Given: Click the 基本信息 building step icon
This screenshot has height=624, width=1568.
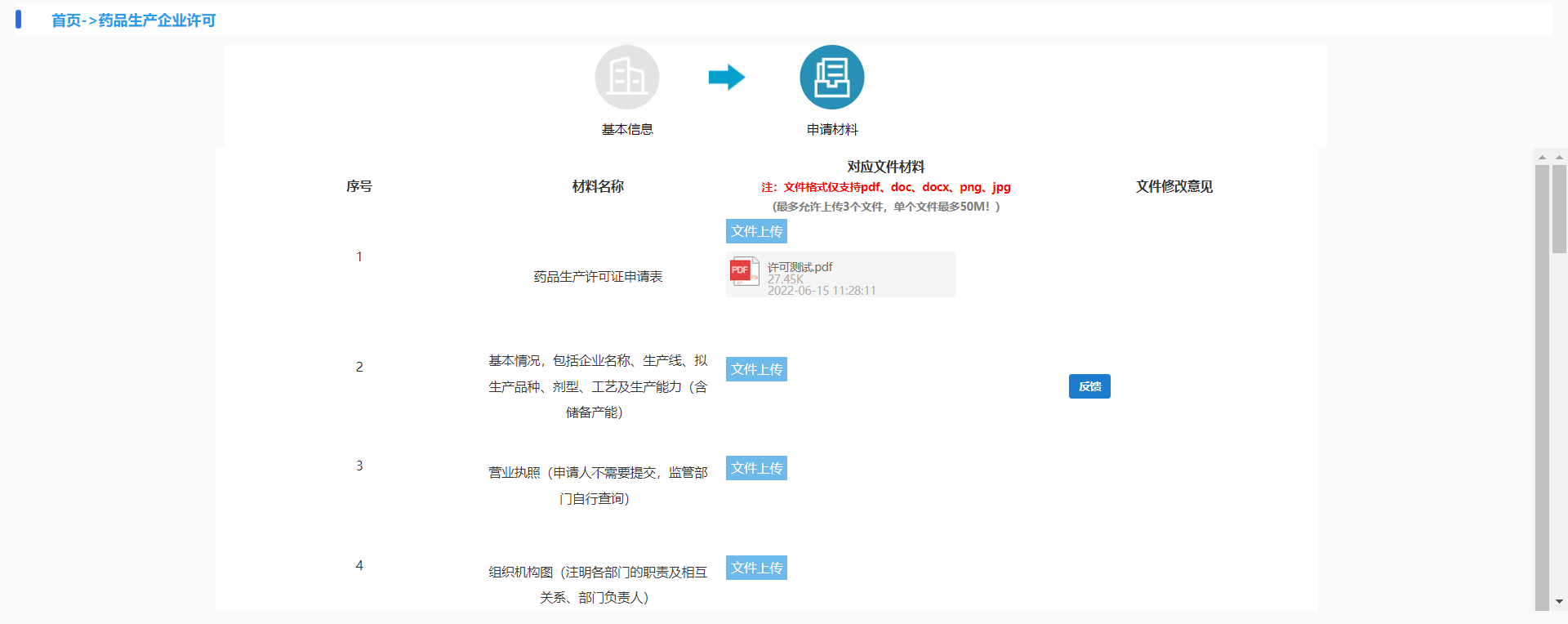Looking at the screenshot, I should (626, 78).
